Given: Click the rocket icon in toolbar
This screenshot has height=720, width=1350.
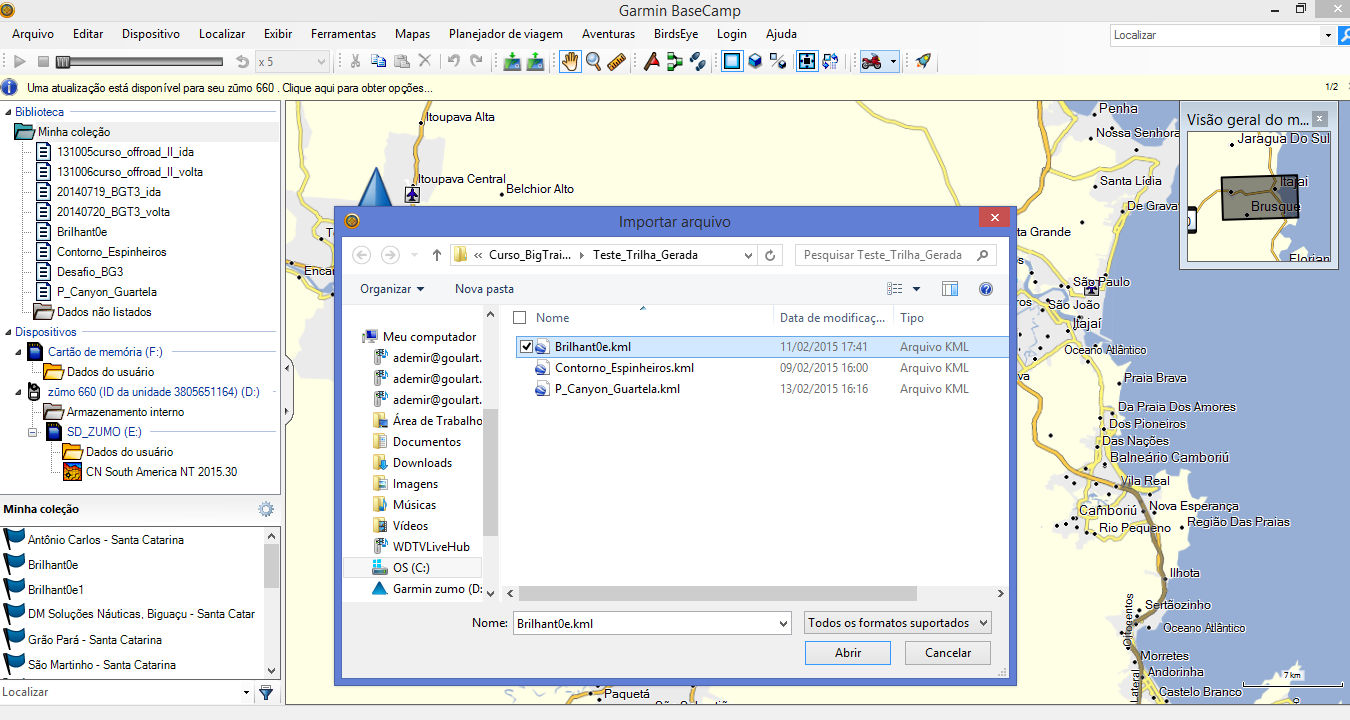Looking at the screenshot, I should pyautogui.click(x=923, y=61).
